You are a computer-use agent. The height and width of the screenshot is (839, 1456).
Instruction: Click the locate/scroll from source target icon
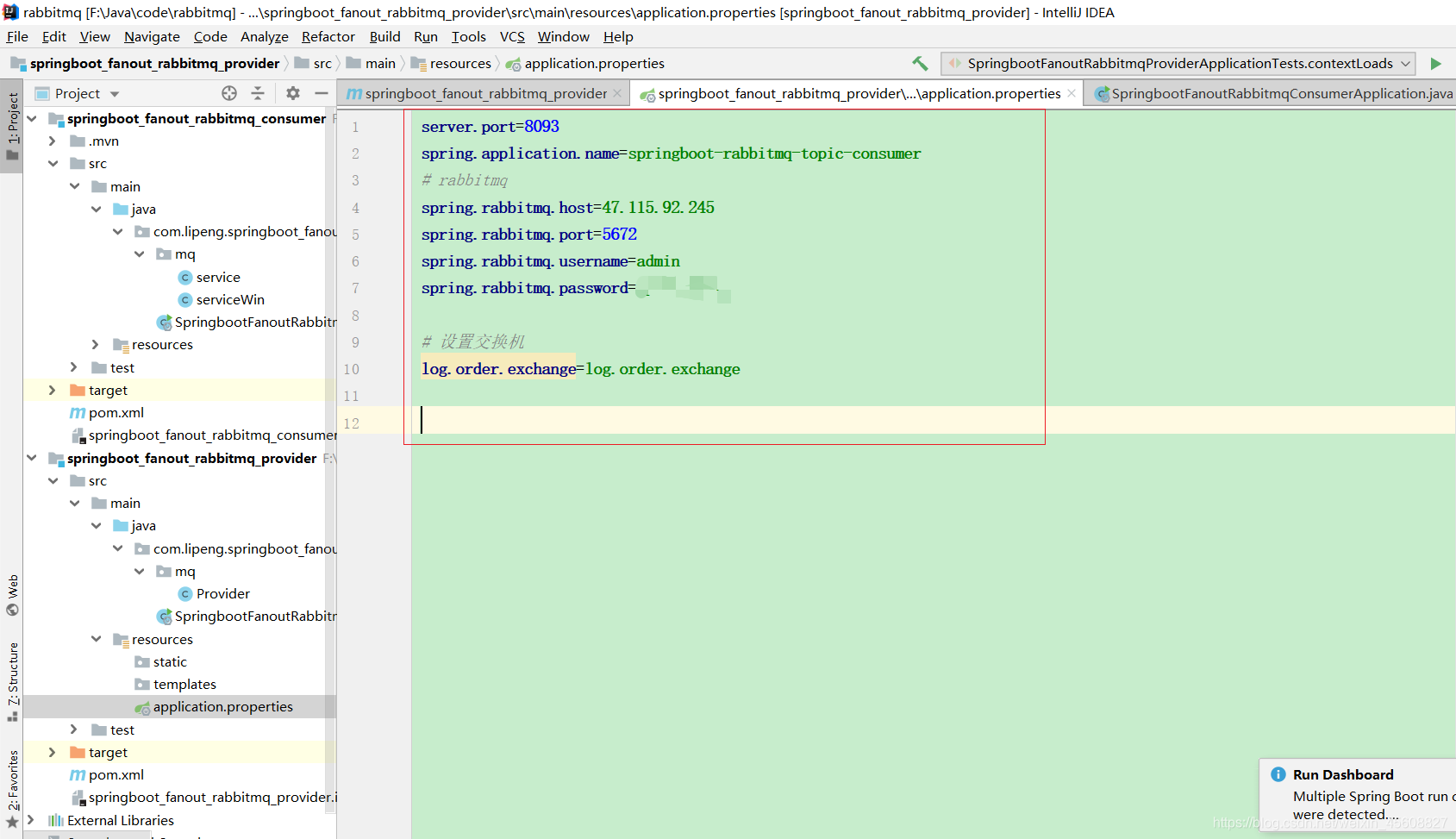tap(229, 93)
